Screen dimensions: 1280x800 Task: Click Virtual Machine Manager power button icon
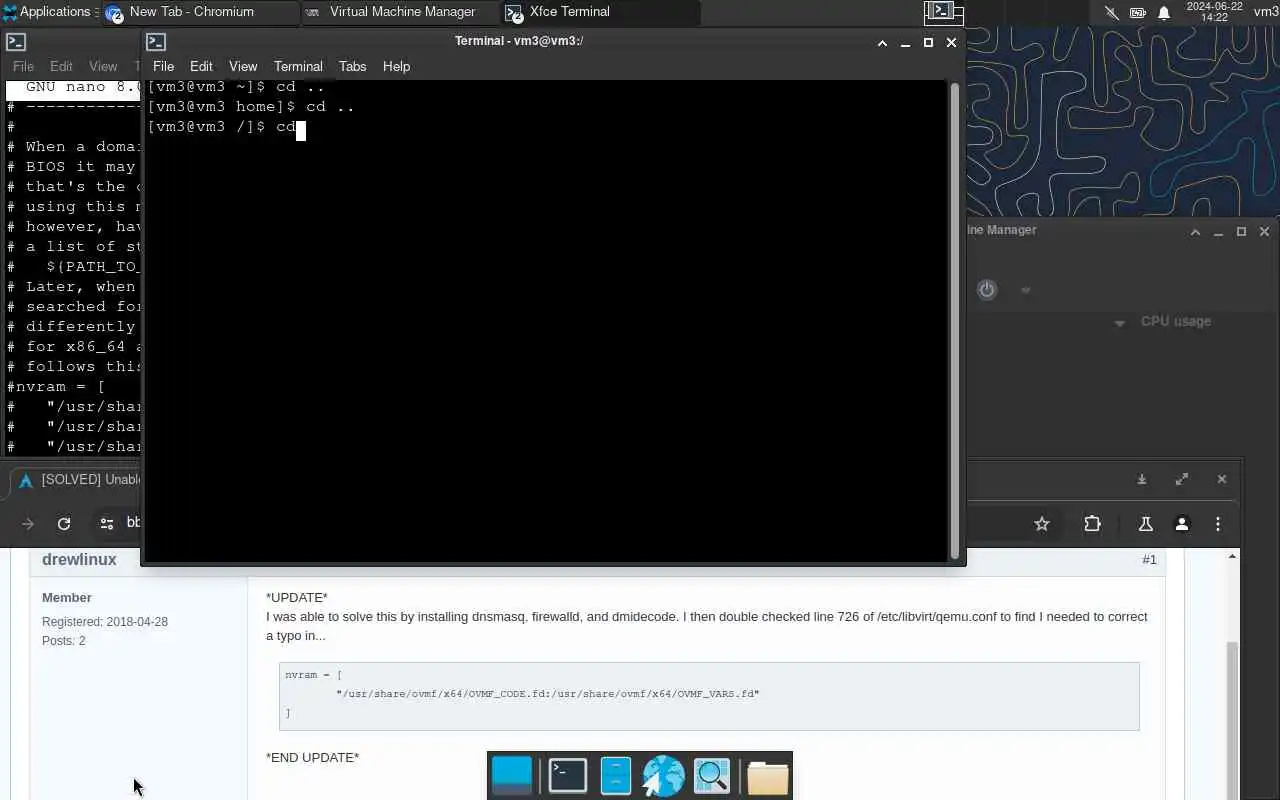click(x=987, y=290)
